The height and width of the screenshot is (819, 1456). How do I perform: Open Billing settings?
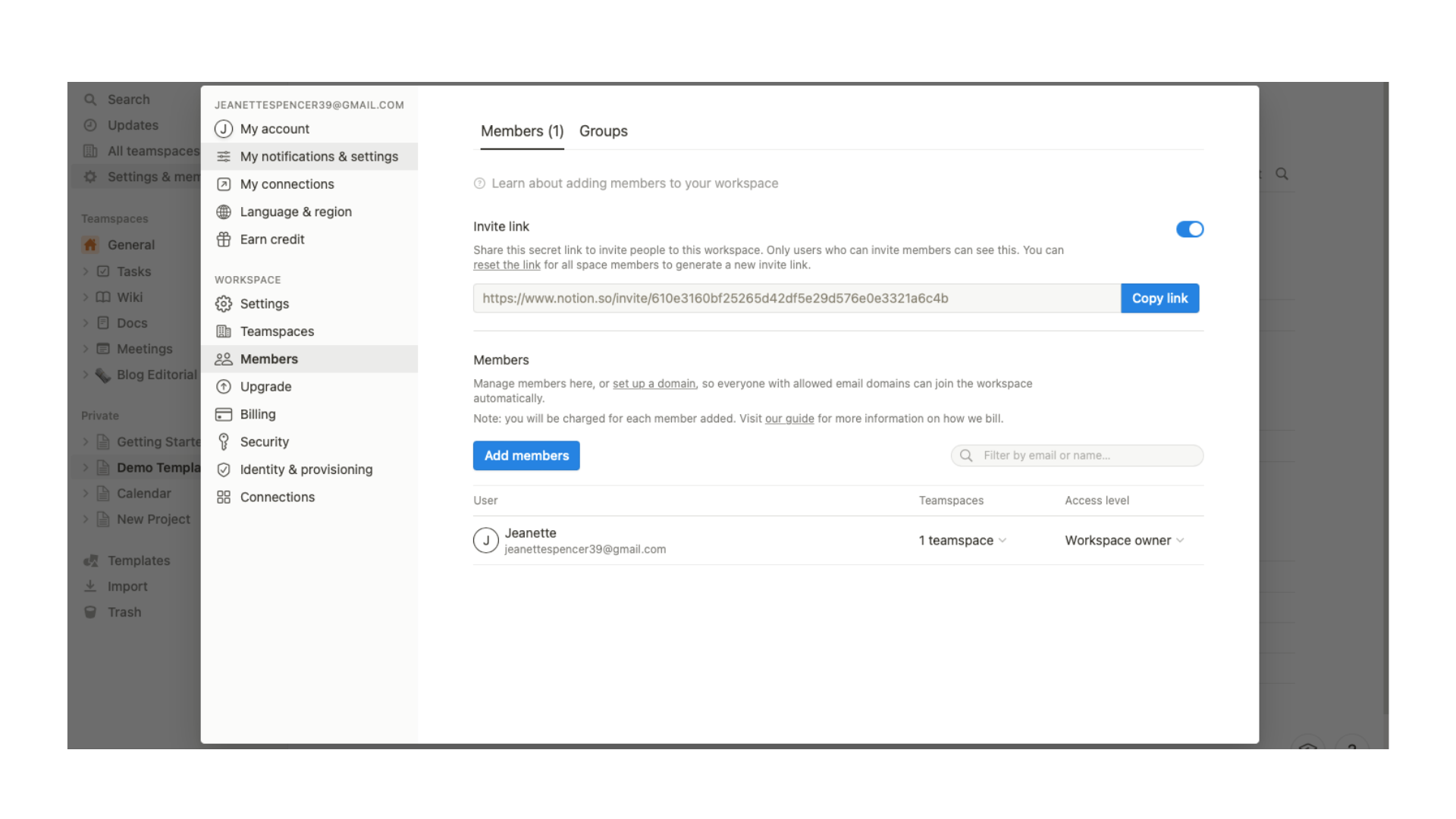click(x=257, y=414)
